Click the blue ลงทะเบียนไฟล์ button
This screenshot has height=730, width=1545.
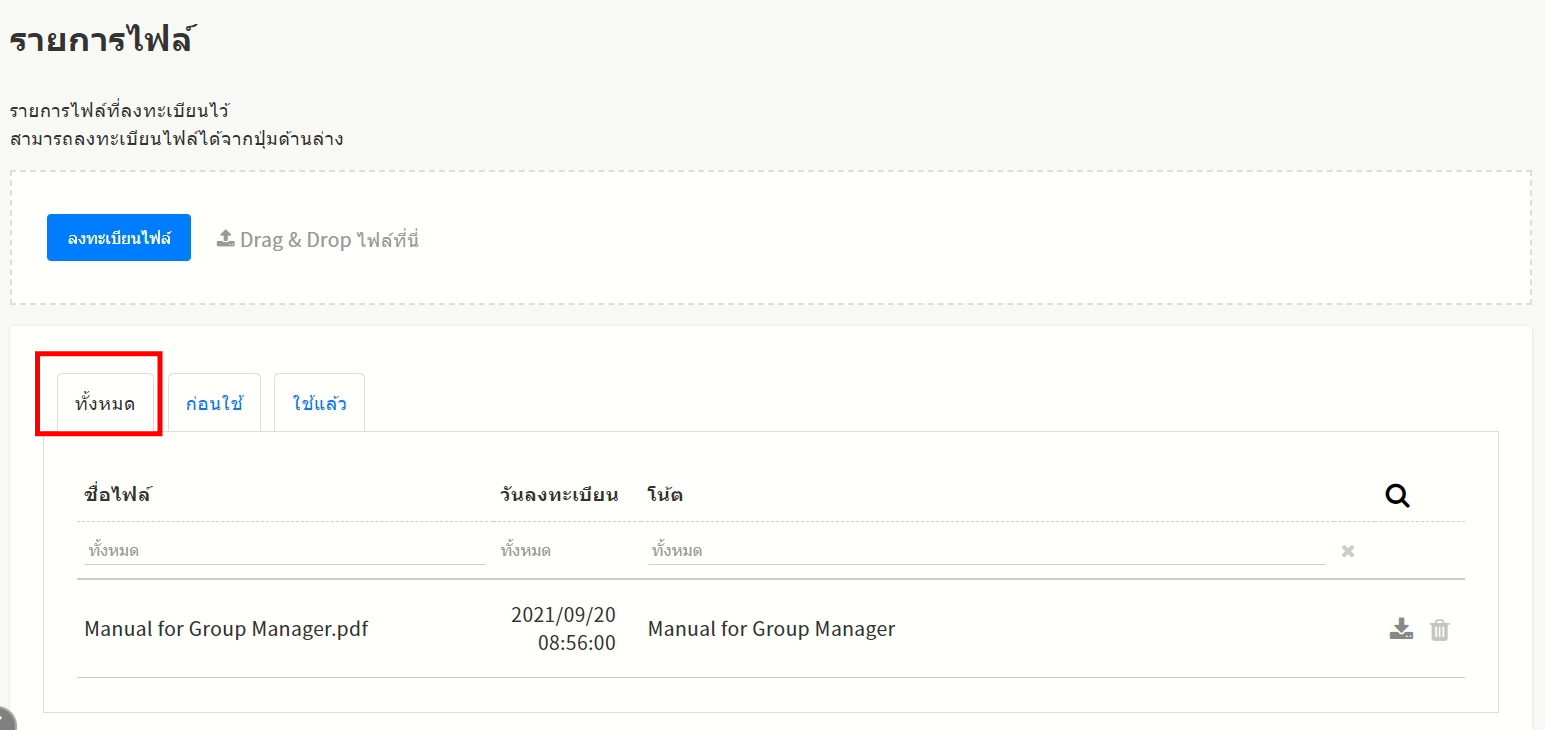click(x=118, y=238)
